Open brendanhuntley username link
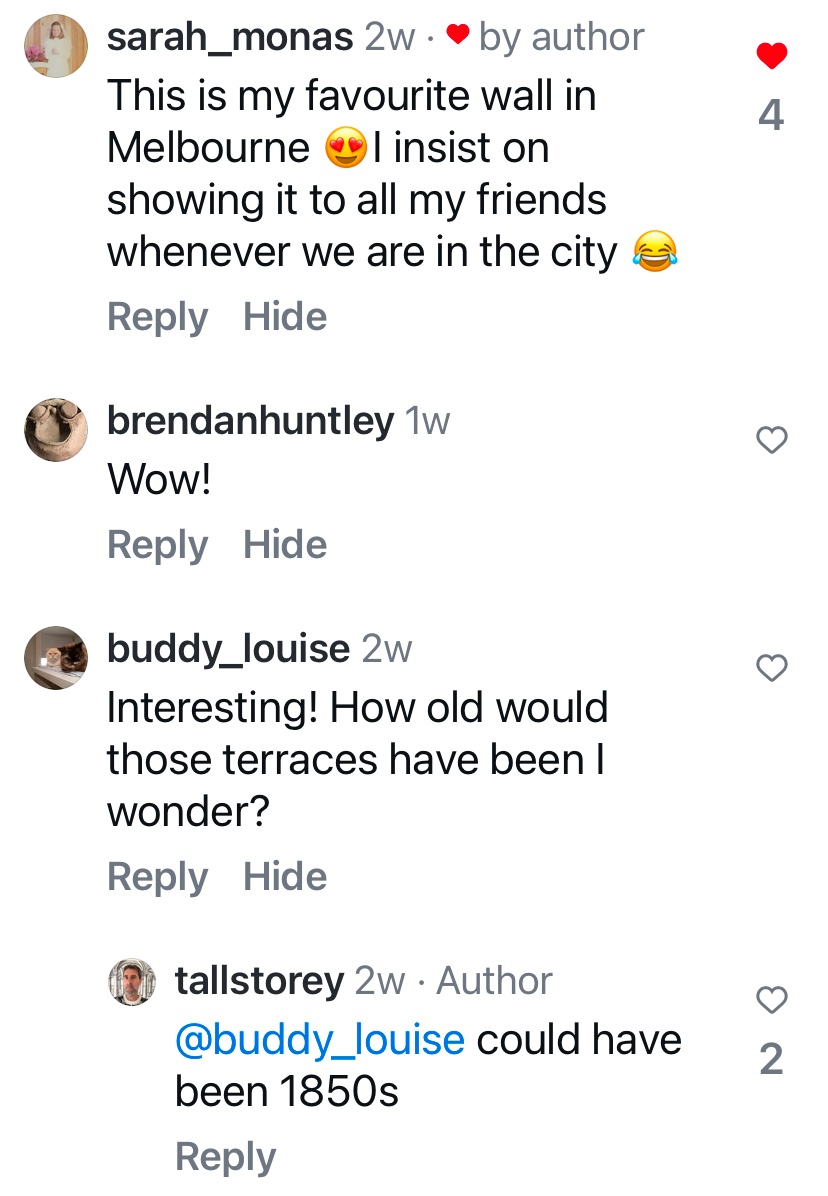Screen dimensions: 828x1196 tap(250, 421)
